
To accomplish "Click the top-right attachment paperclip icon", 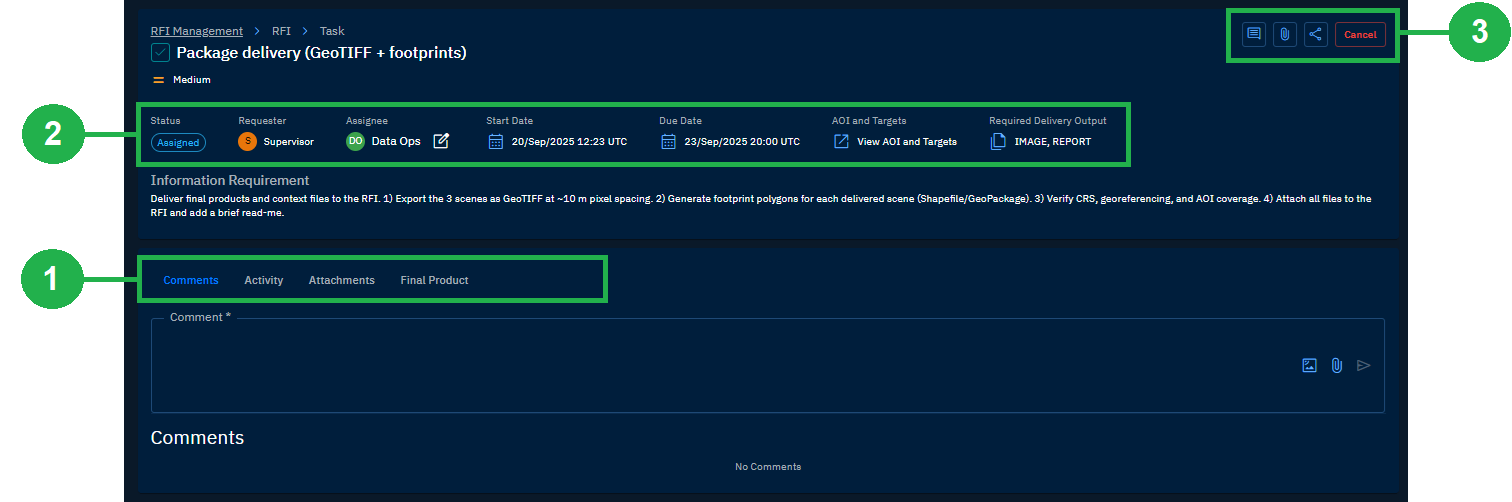I will (x=1284, y=35).
